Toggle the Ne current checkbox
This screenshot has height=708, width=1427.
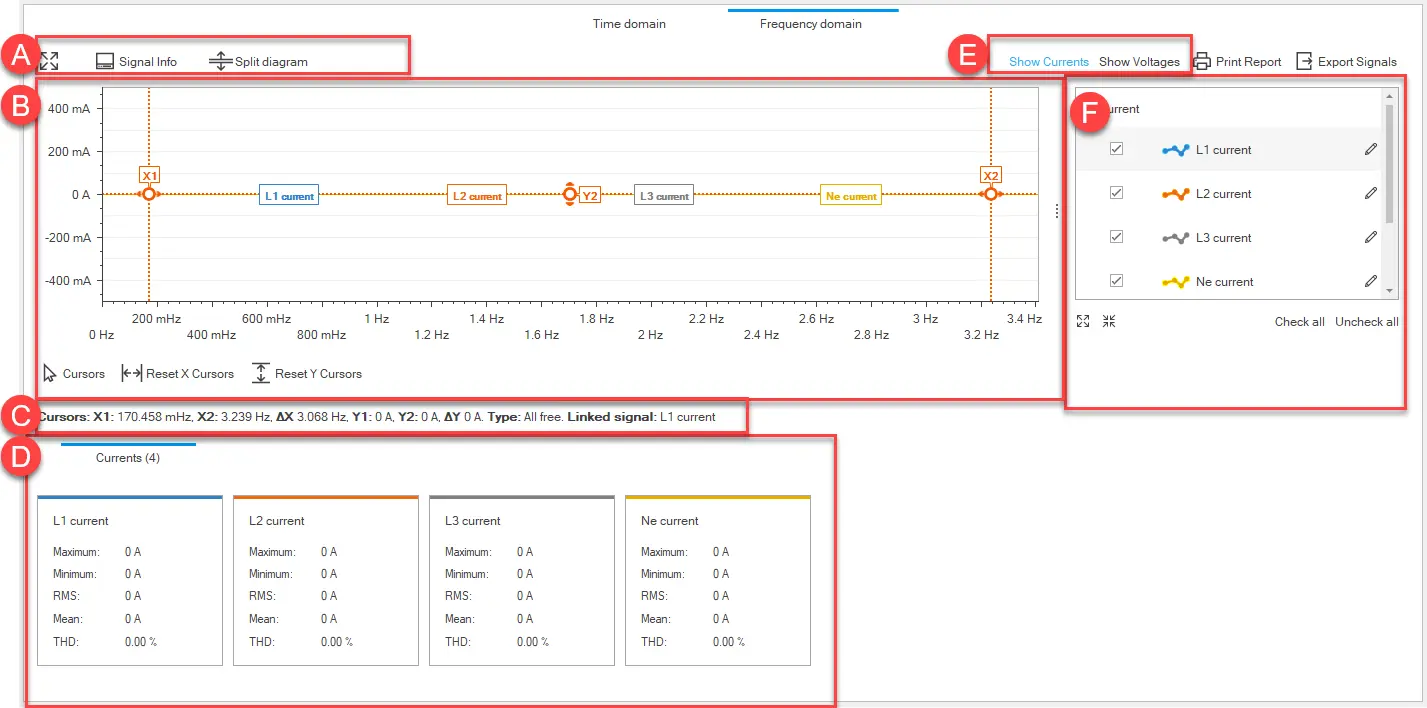point(1117,281)
